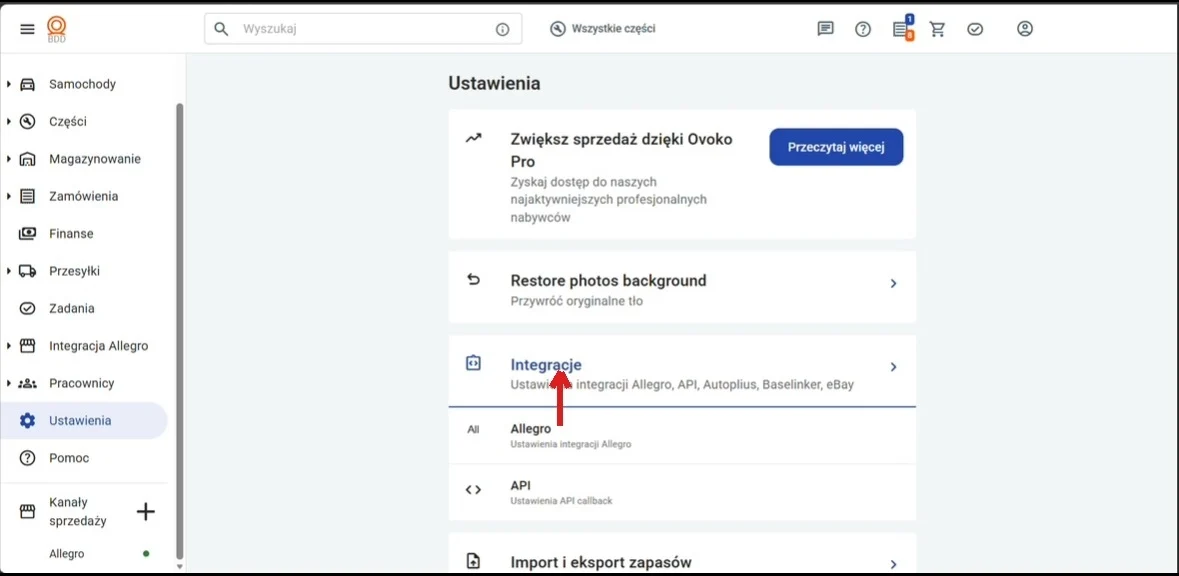Expand the Części tree arrow
This screenshot has width=1179, height=576.
pos(8,121)
